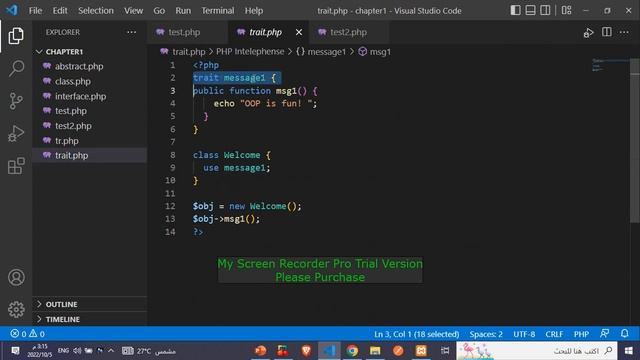
Task: Change line endings via CRLF
Action: coord(554,334)
